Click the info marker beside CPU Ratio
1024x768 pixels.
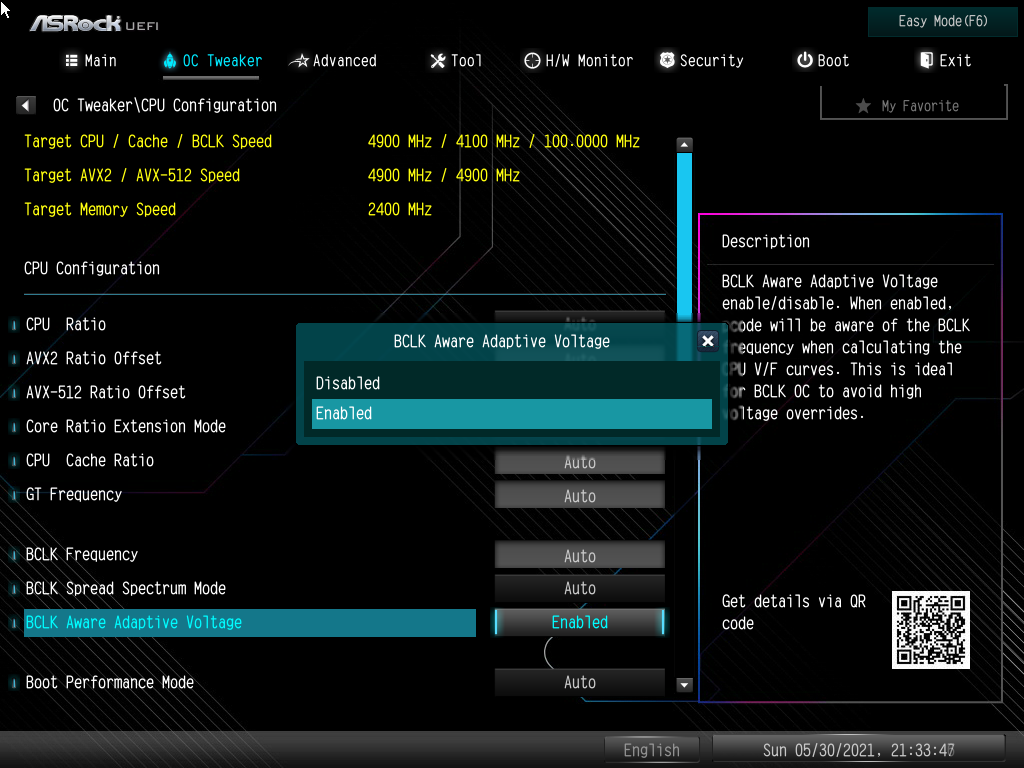[14, 325]
